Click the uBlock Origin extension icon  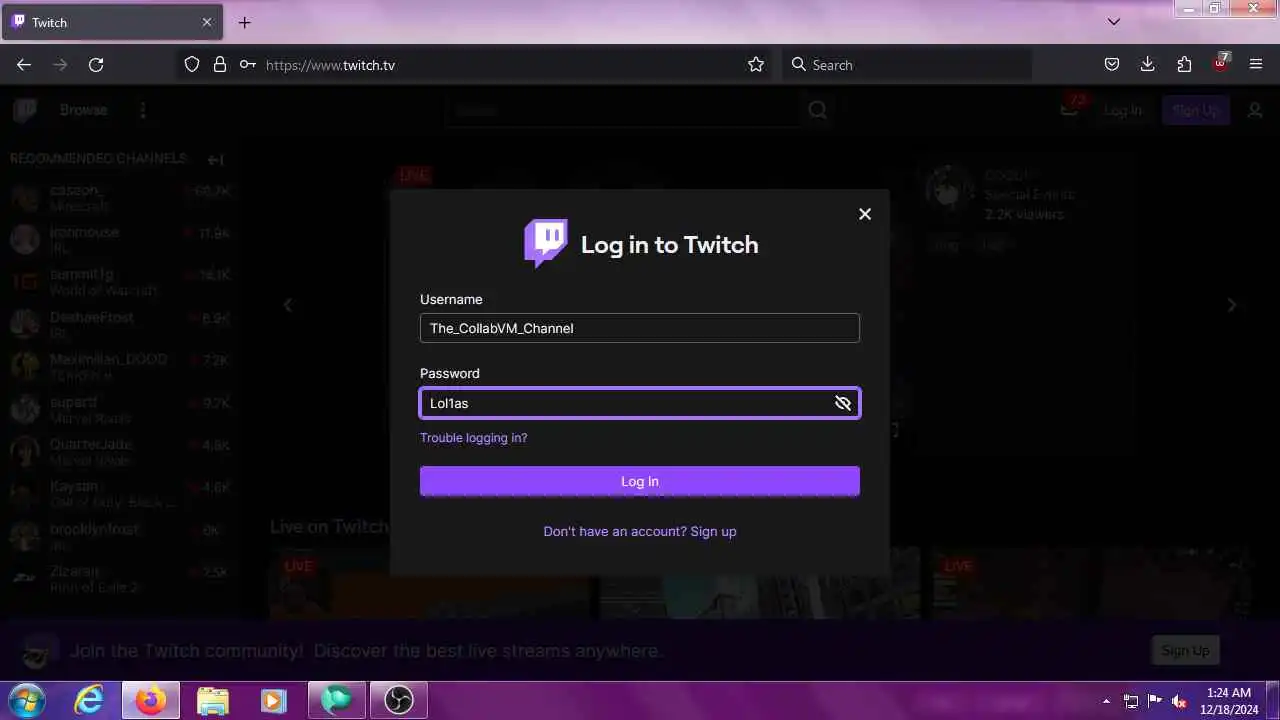[x=1221, y=63]
